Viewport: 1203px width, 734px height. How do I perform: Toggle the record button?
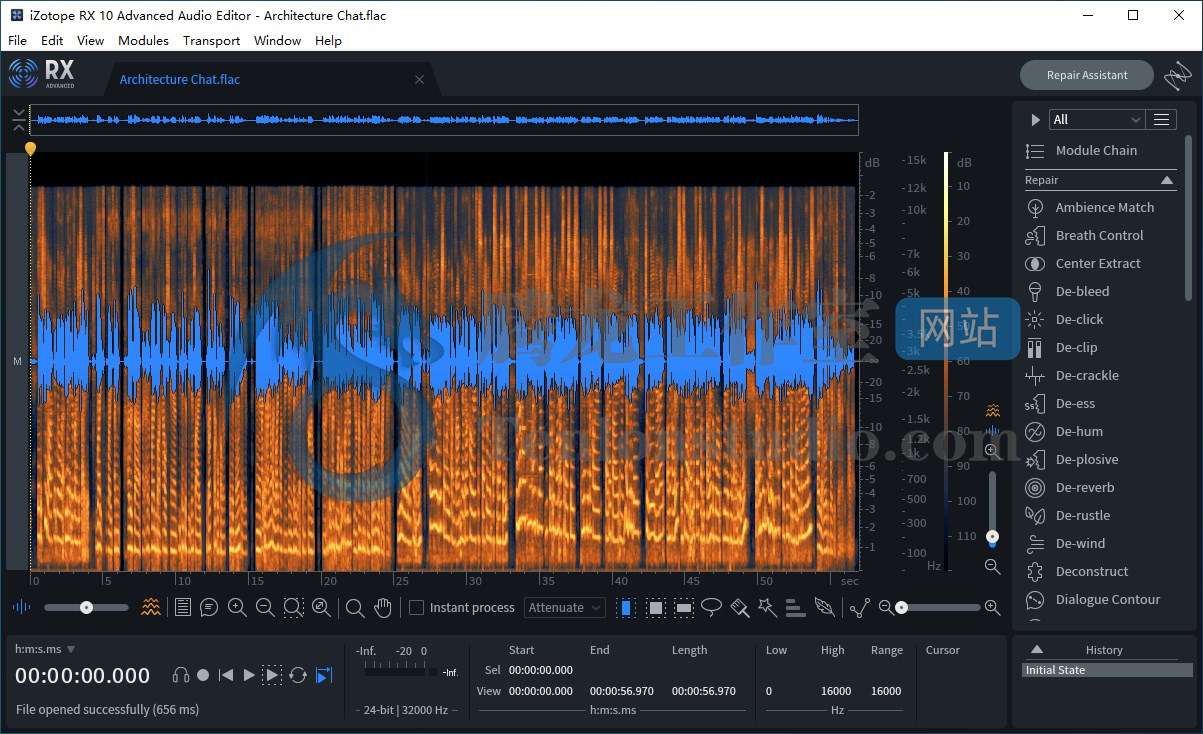(203, 675)
